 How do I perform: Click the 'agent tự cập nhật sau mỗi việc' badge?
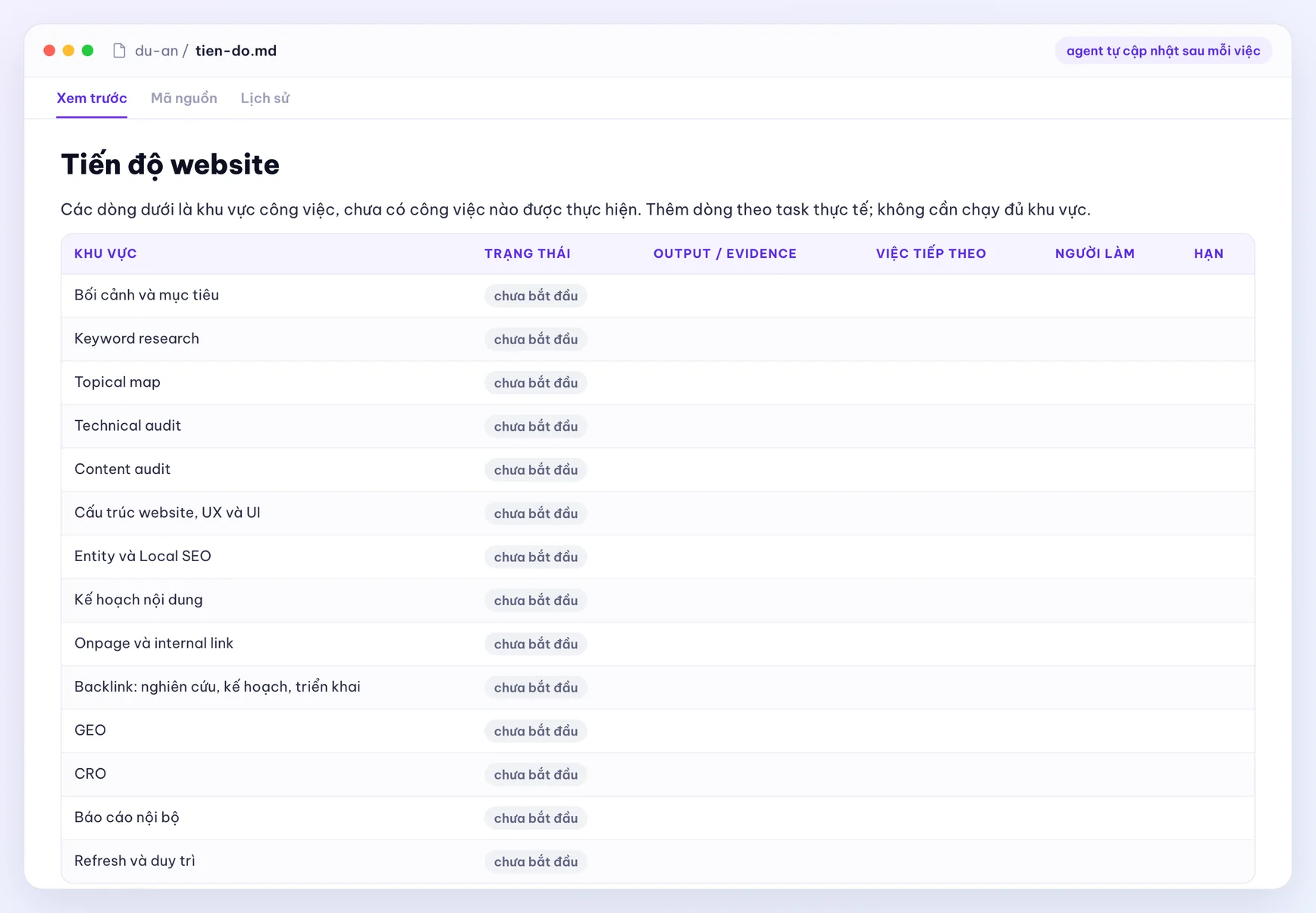(1163, 51)
